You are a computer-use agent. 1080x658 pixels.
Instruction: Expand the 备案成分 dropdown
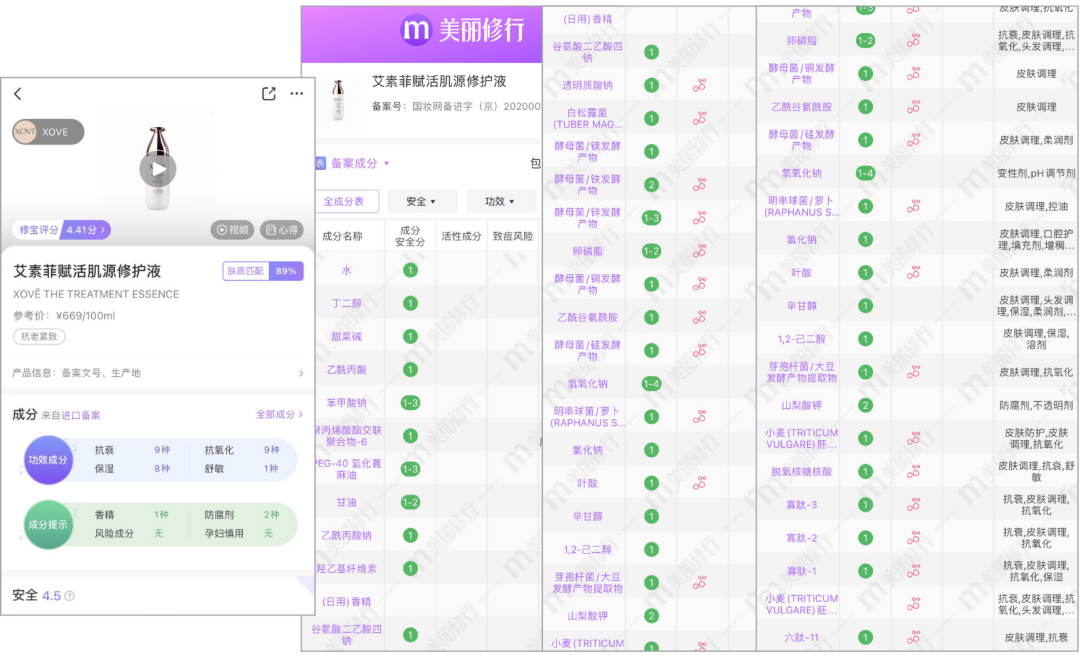pyautogui.click(x=360, y=163)
